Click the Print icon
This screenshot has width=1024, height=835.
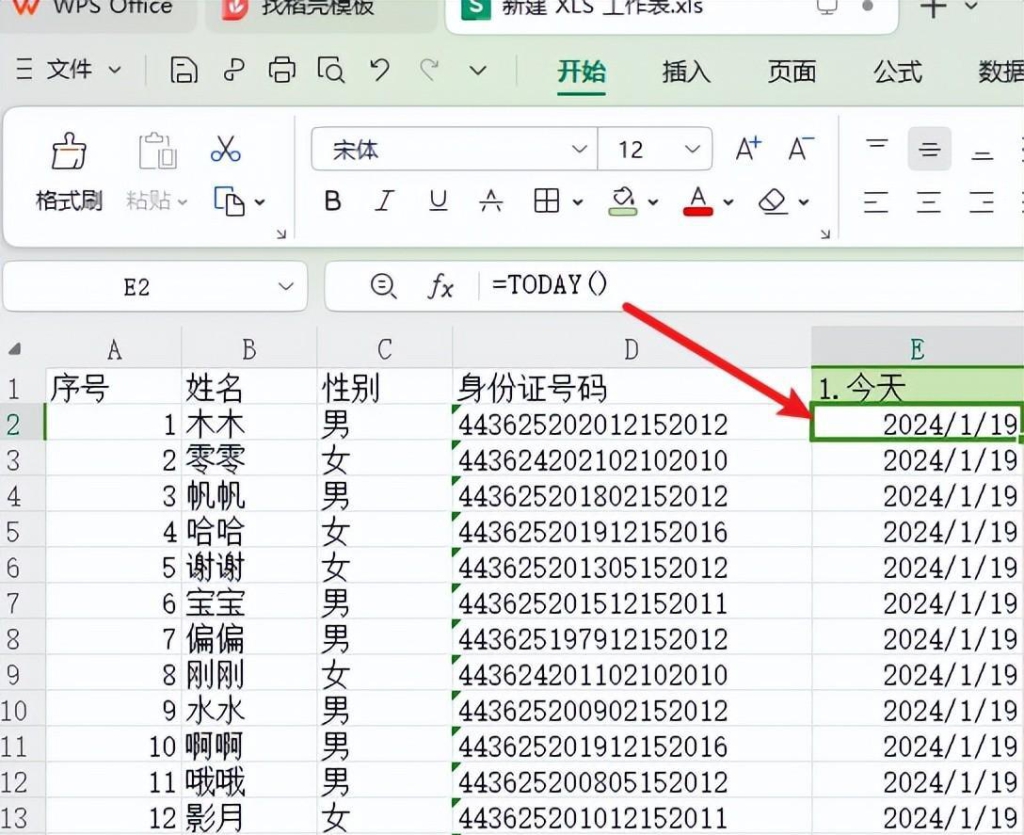(283, 70)
